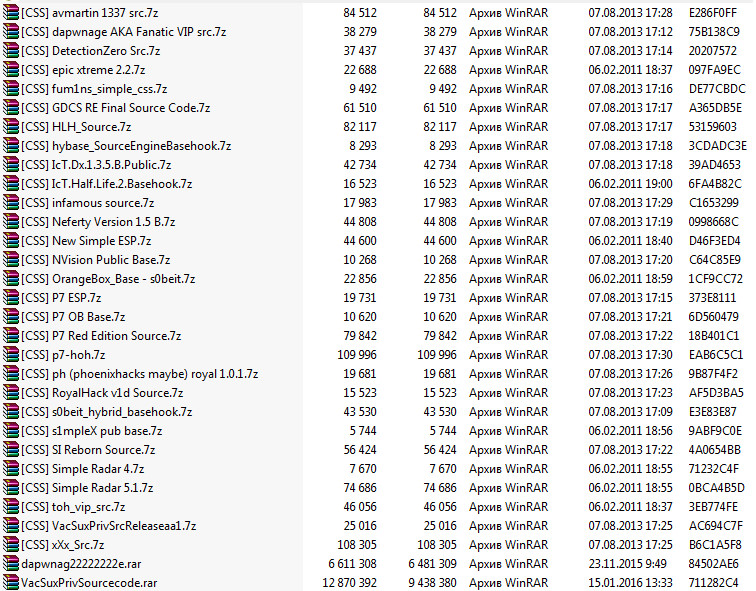Click the CRC value 4A0654BB

click(x=715, y=450)
